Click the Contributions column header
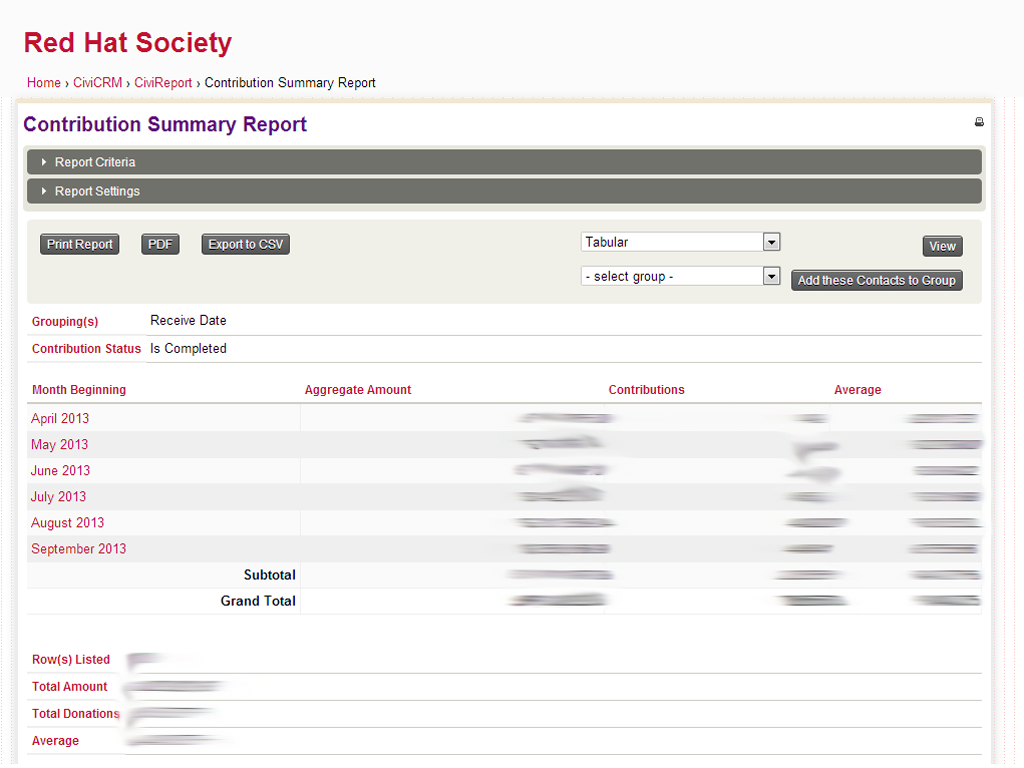Image resolution: width=1024 pixels, height=768 pixels. coord(646,389)
